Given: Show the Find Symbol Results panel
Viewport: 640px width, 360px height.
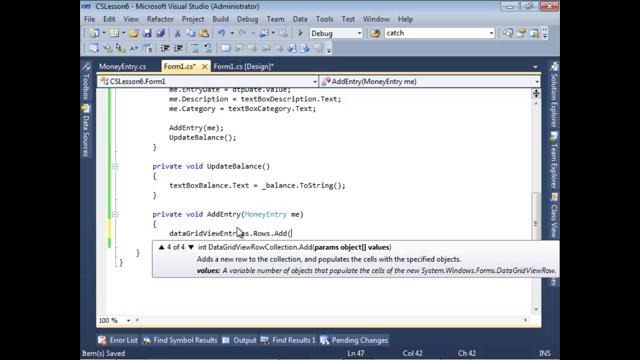Looking at the screenshot, I should point(180,340).
